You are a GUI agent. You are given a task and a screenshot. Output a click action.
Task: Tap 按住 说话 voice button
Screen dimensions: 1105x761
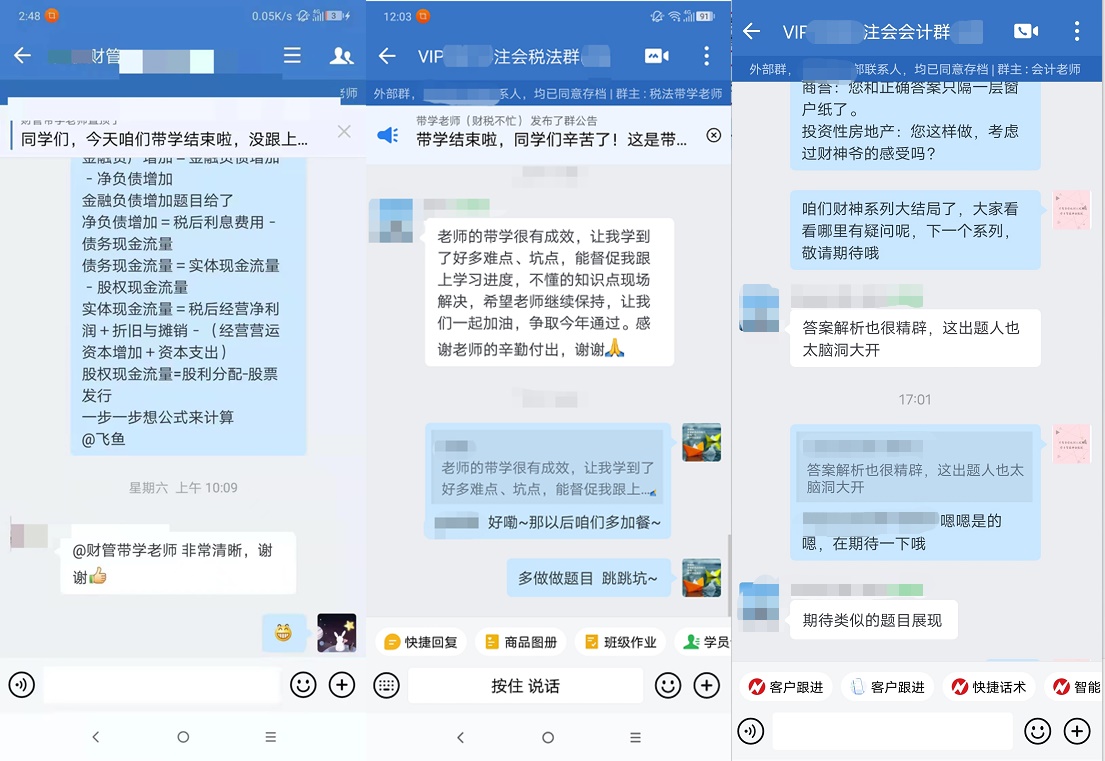point(526,686)
